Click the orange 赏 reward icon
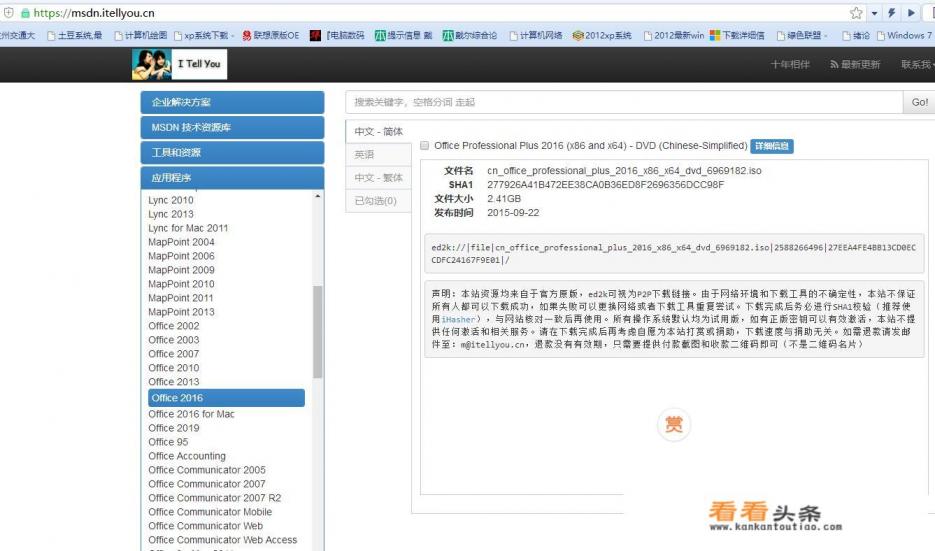Viewport: 935px width, 551px height. point(674,425)
